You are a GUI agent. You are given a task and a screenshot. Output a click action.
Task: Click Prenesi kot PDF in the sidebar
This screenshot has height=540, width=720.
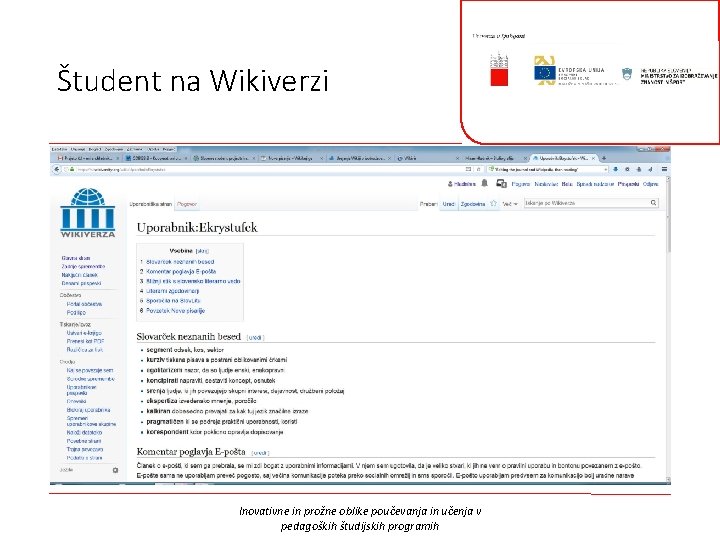click(85, 342)
